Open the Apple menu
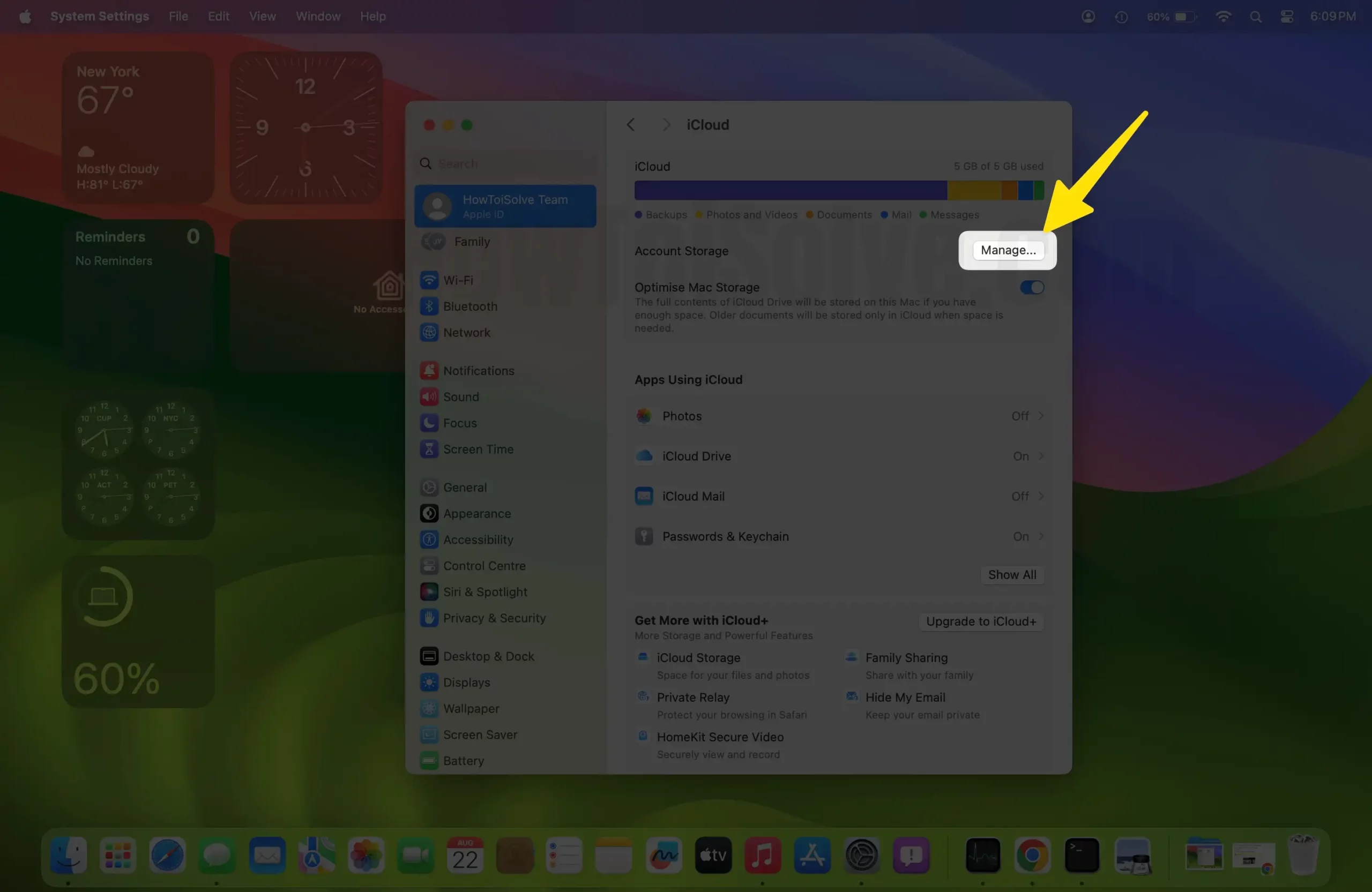The image size is (1372, 892). click(25, 16)
